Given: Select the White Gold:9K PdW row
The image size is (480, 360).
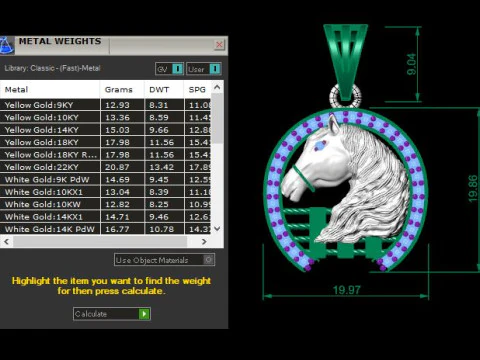Looking at the screenshot, I should (105, 179).
